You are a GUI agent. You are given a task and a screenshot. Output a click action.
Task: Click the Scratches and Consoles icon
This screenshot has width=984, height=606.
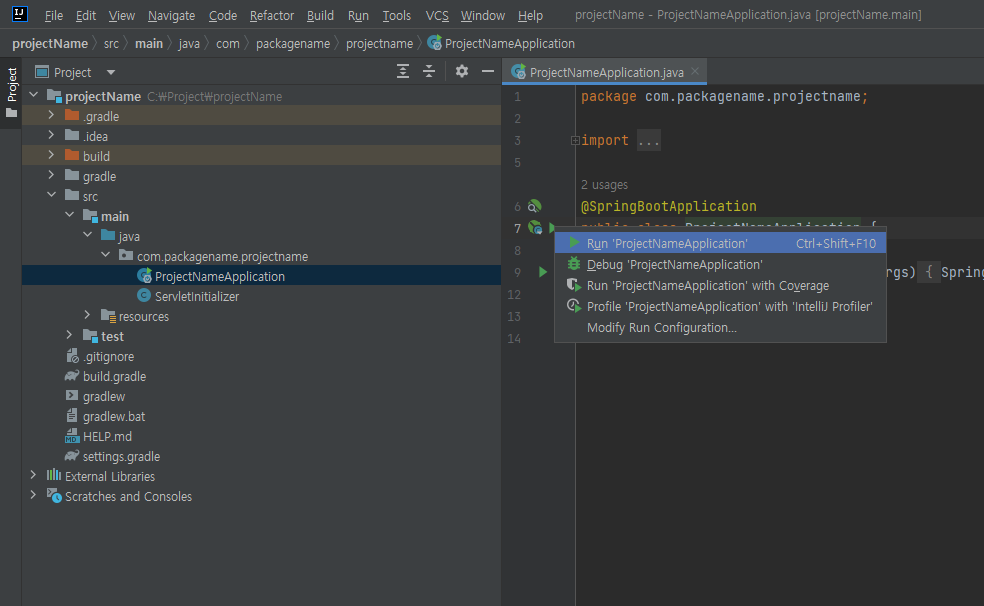[54, 496]
